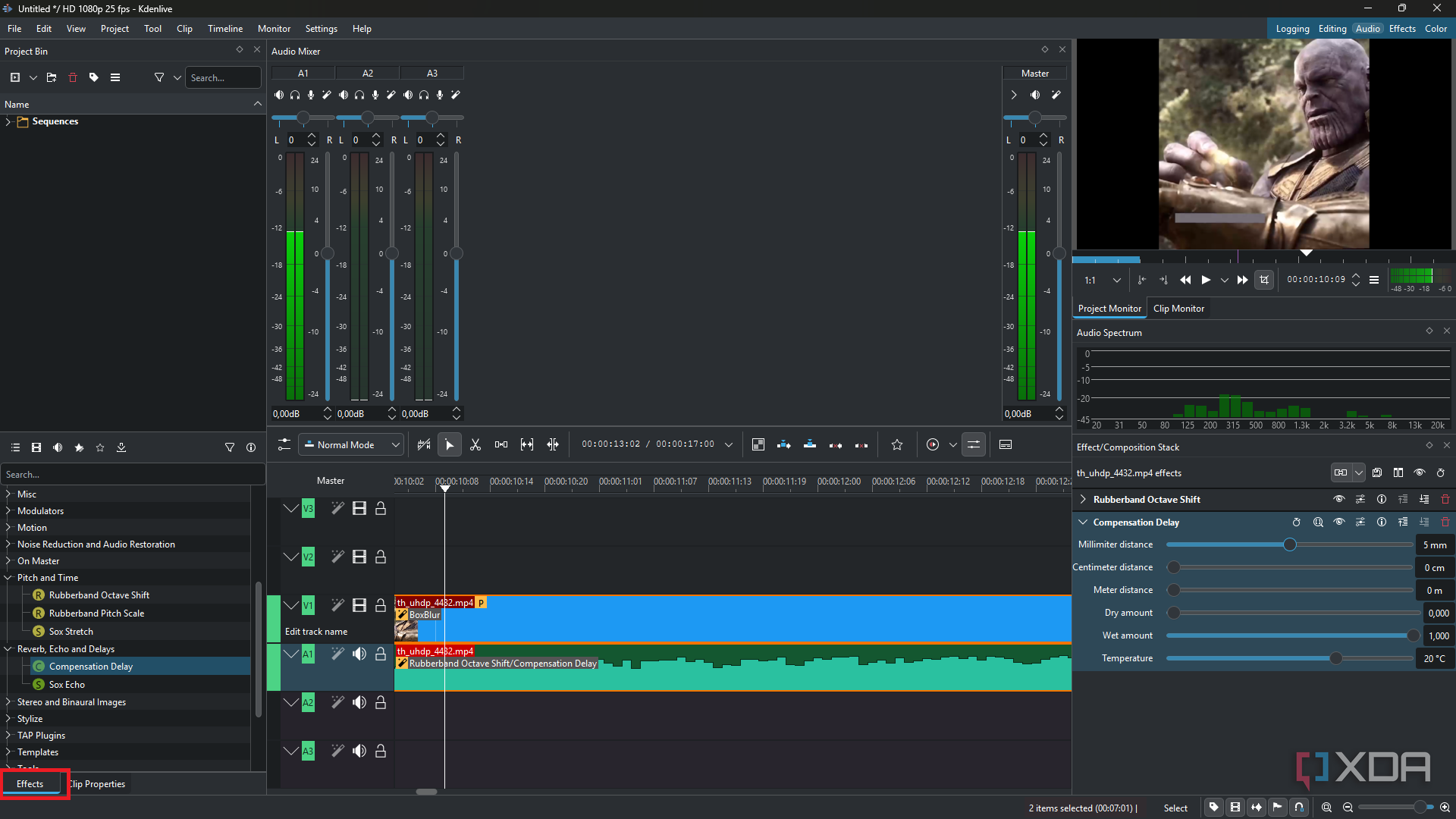Screen dimensions: 1456x819
Task: Switch to the Clip Monitor tab
Action: pos(1178,309)
